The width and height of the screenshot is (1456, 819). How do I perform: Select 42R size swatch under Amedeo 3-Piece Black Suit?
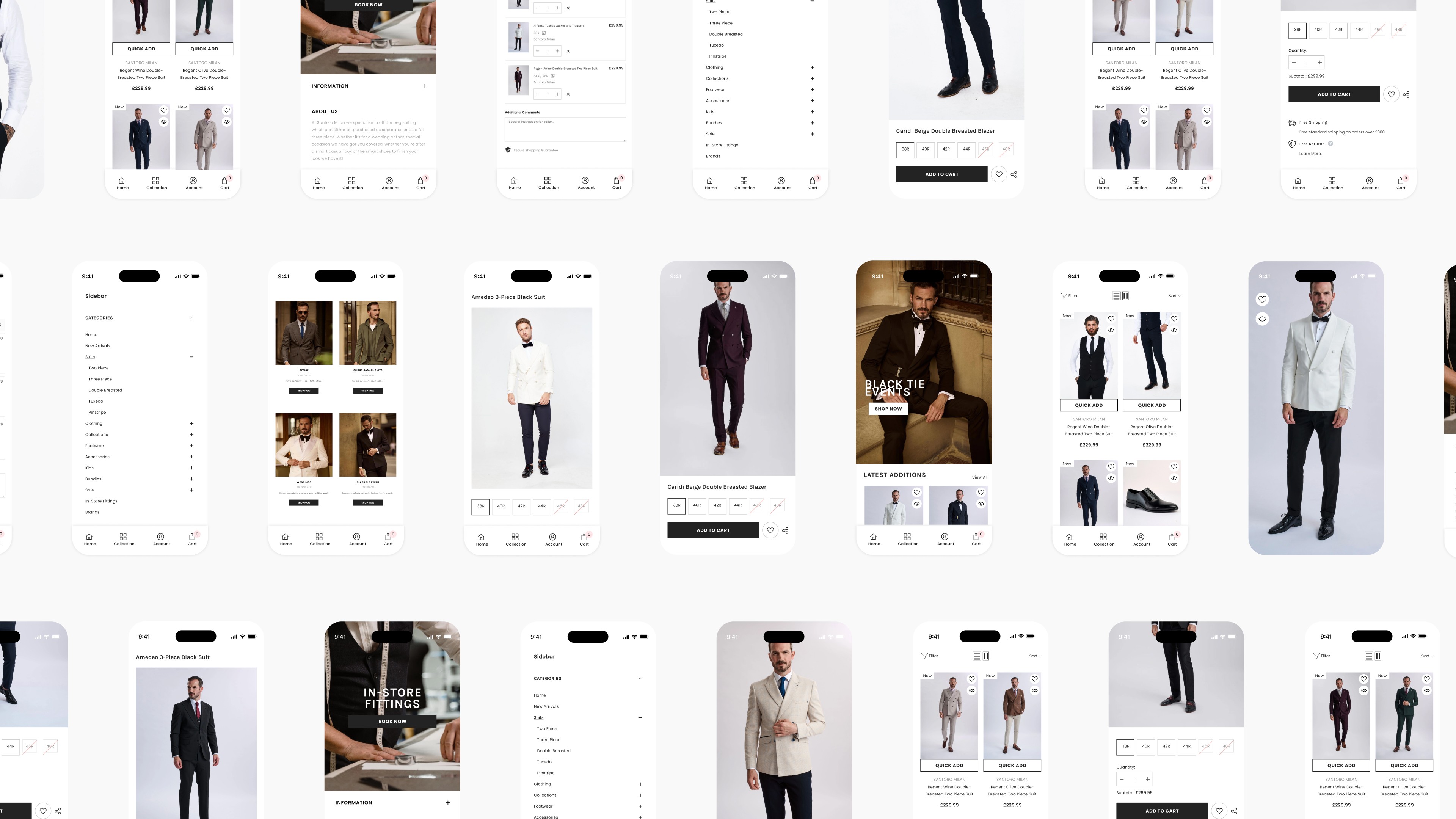point(521,507)
